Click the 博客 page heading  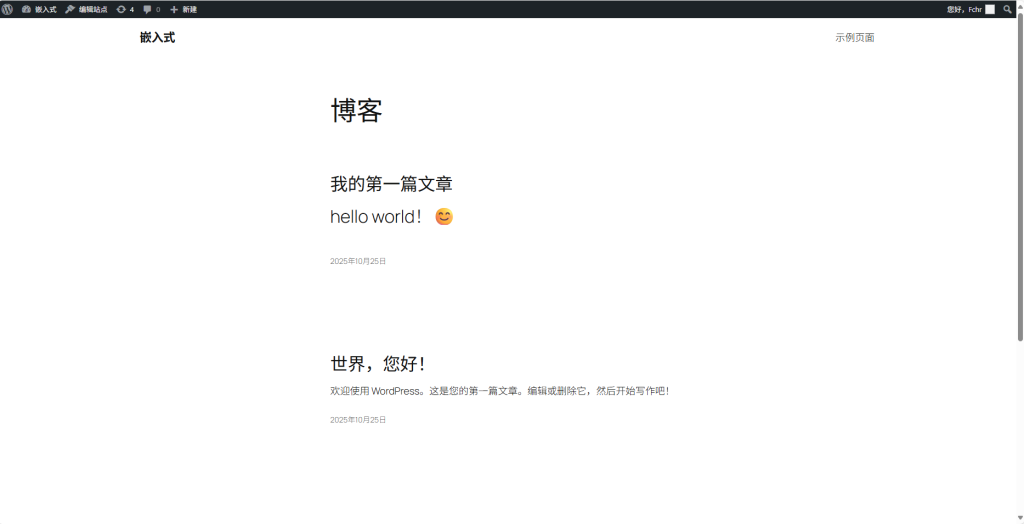pyautogui.click(x=357, y=111)
